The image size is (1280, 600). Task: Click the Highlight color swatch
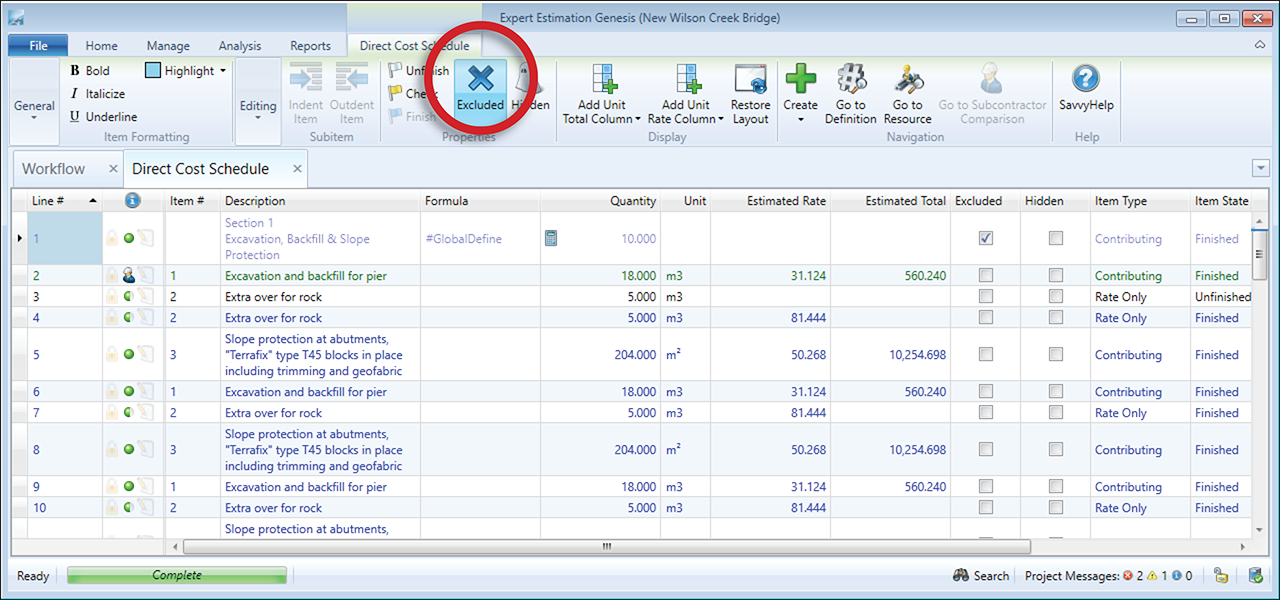[153, 71]
